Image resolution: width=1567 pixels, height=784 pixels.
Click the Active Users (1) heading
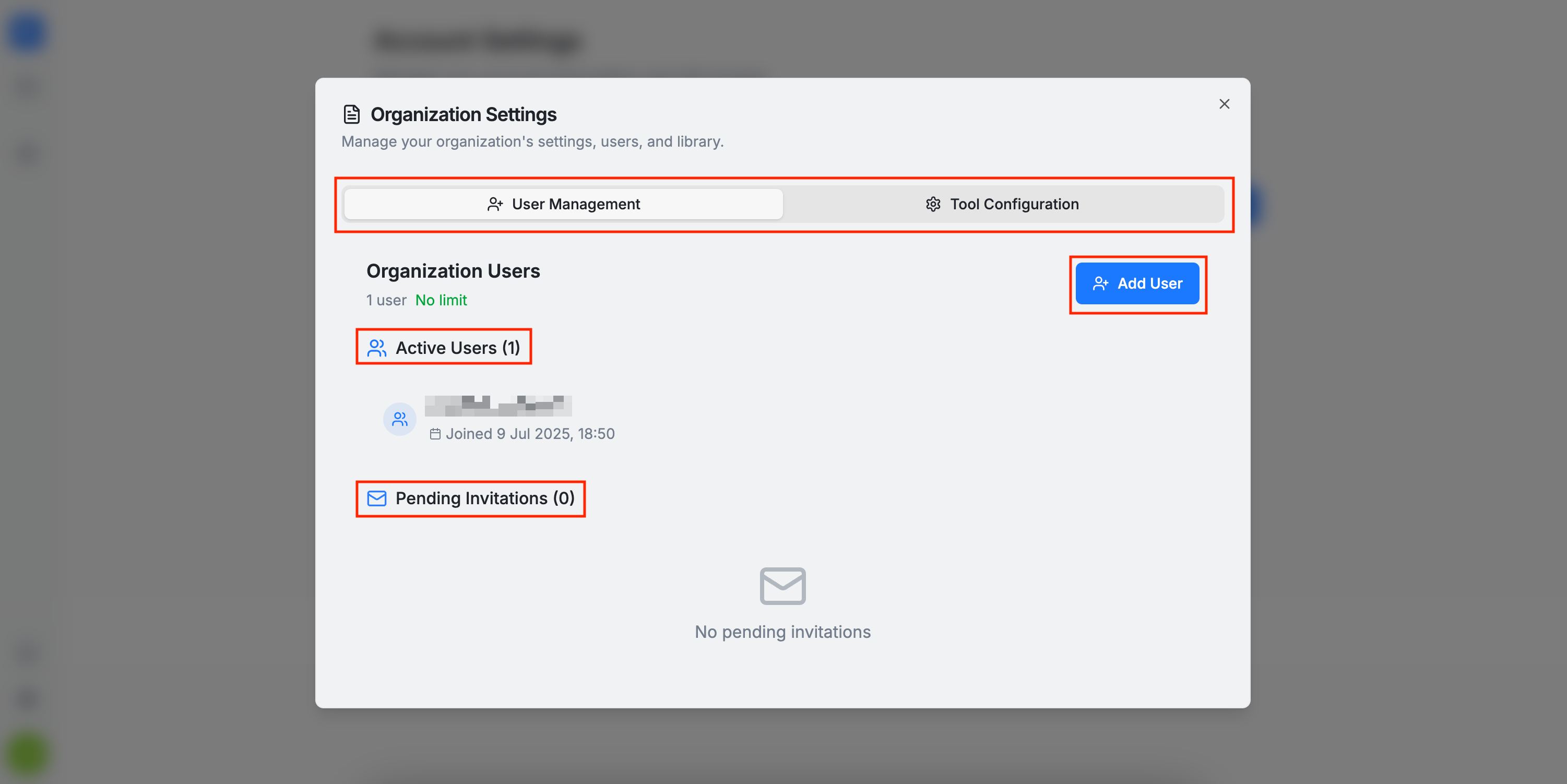[x=457, y=348]
